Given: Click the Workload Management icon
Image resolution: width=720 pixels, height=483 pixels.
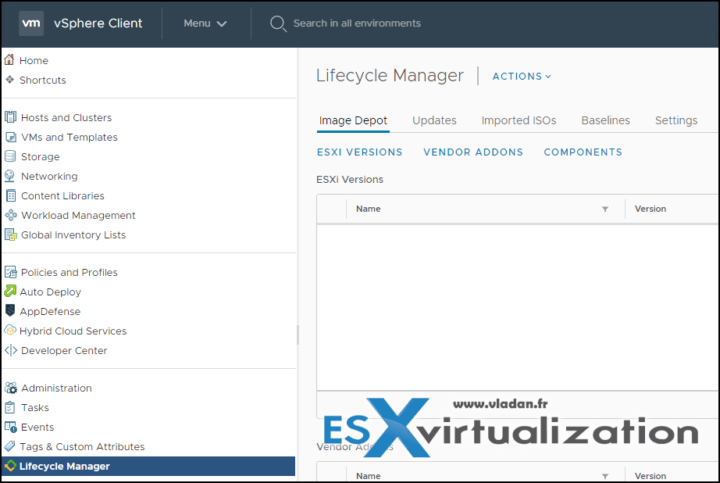Looking at the screenshot, I should 11,215.
